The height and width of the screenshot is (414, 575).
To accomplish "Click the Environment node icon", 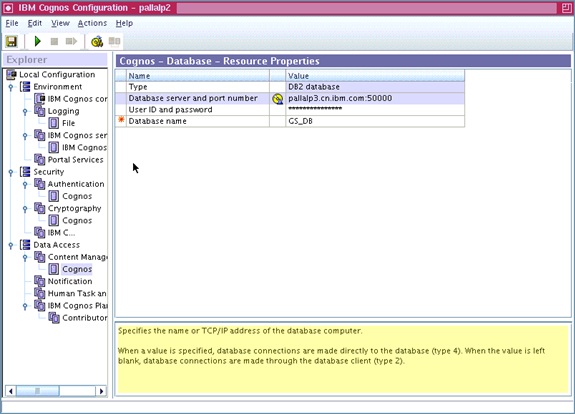I will click(x=25, y=87).
